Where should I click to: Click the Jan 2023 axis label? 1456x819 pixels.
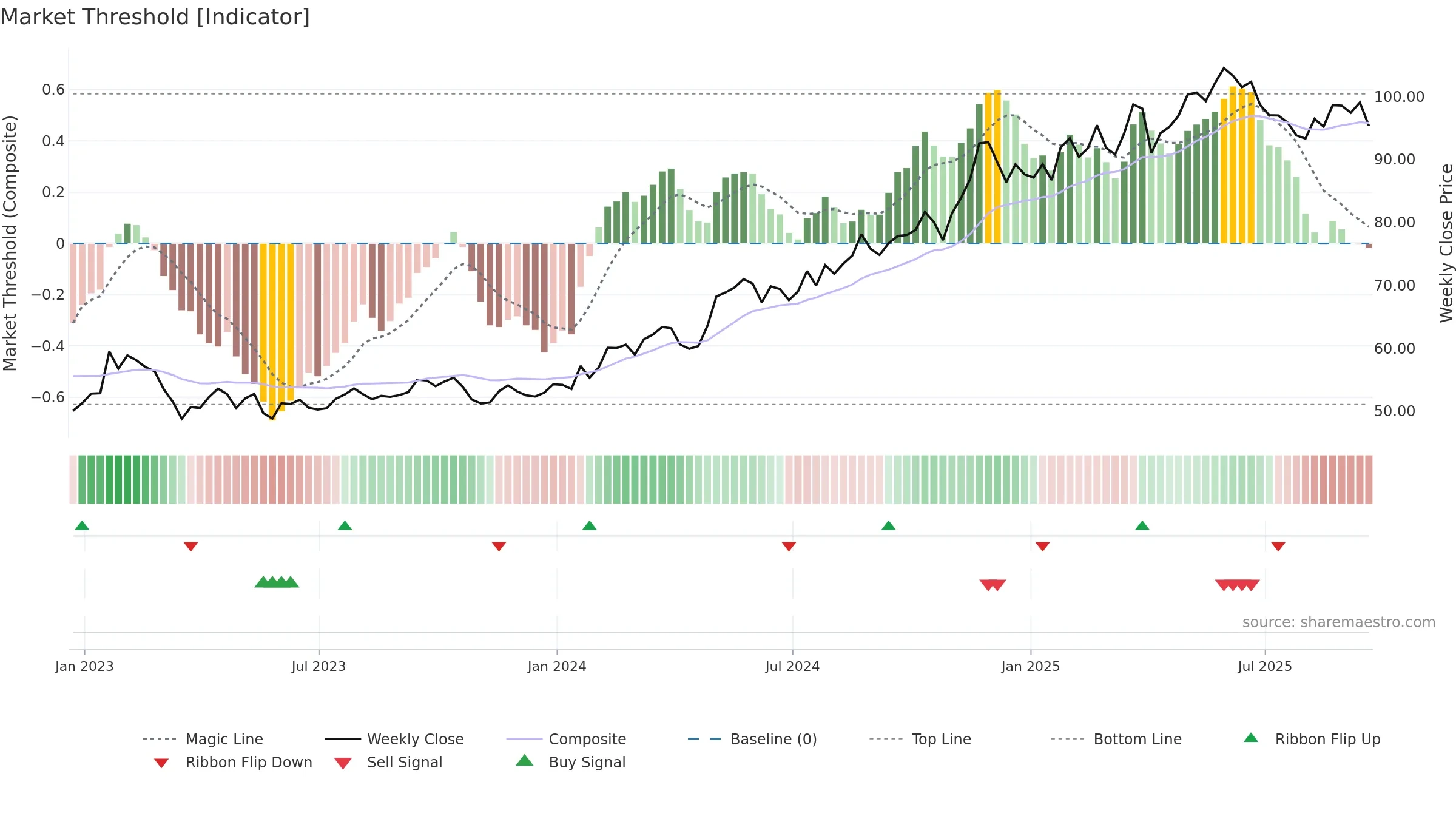coord(84,667)
